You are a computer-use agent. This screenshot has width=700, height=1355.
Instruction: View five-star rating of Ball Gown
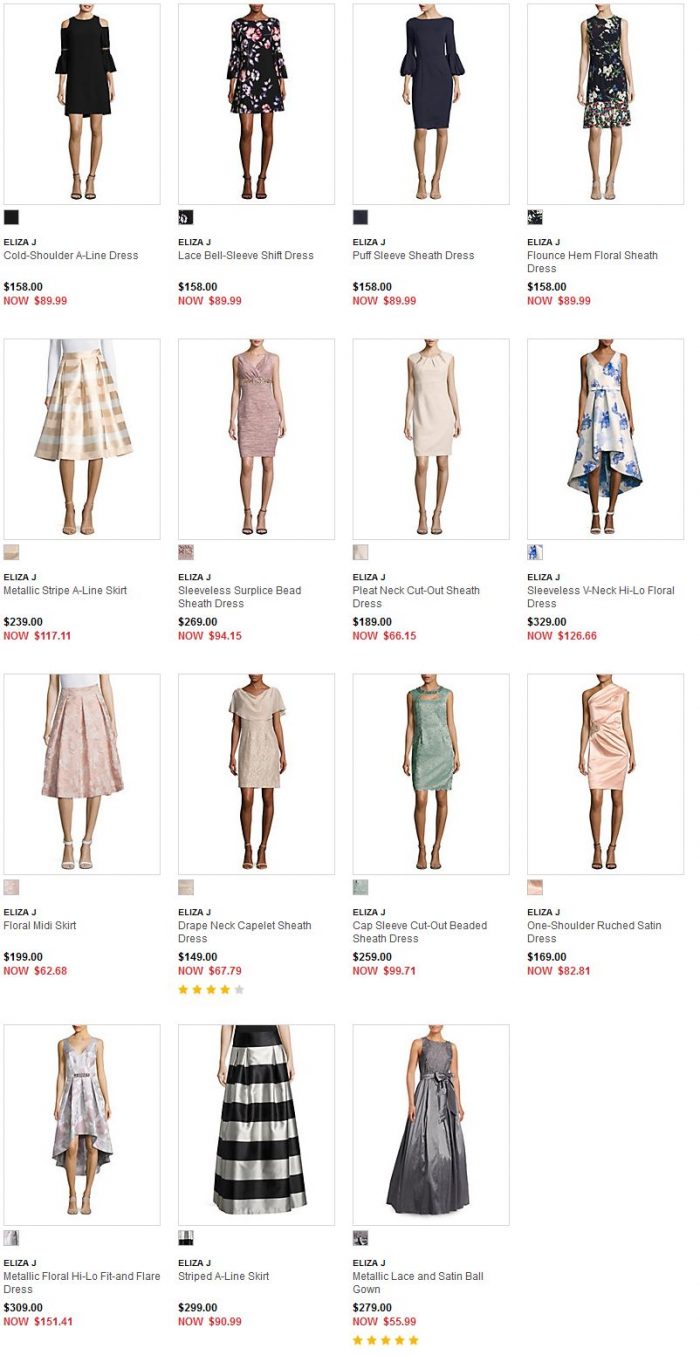click(x=386, y=1341)
